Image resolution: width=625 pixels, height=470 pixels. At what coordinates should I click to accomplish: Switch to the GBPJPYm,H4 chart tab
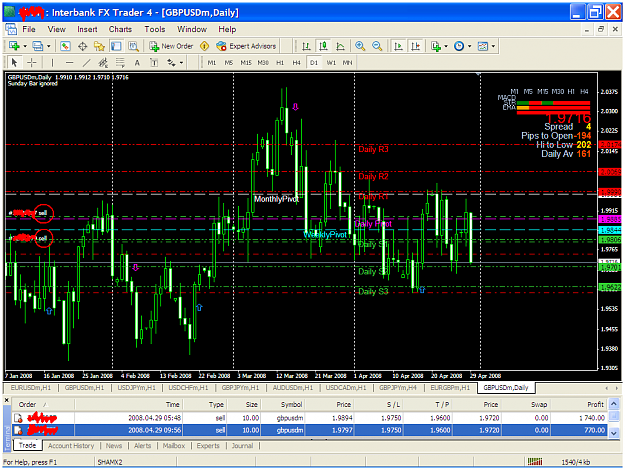click(x=398, y=387)
